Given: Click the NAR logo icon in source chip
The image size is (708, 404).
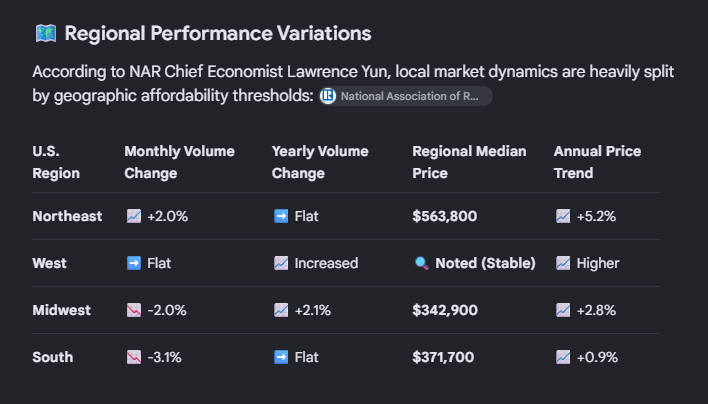Looking at the screenshot, I should 328,96.
